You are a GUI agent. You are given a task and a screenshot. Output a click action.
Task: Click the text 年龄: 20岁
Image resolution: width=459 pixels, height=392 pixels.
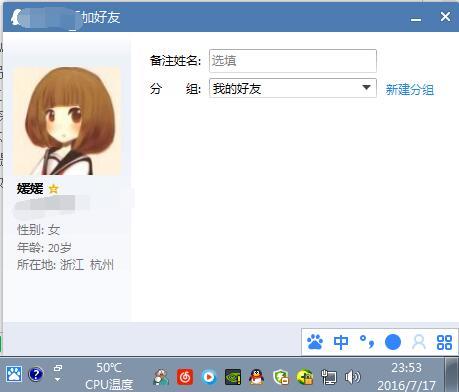coord(44,248)
